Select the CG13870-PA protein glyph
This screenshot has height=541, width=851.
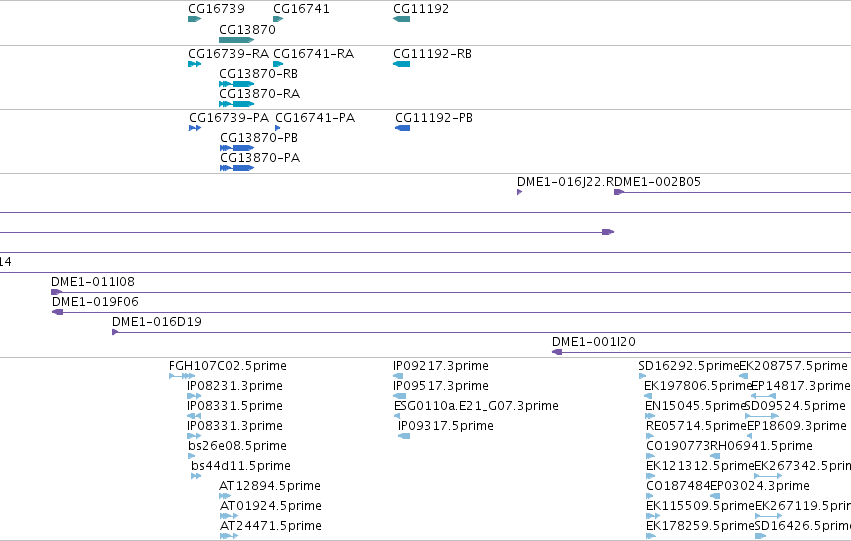[237, 168]
